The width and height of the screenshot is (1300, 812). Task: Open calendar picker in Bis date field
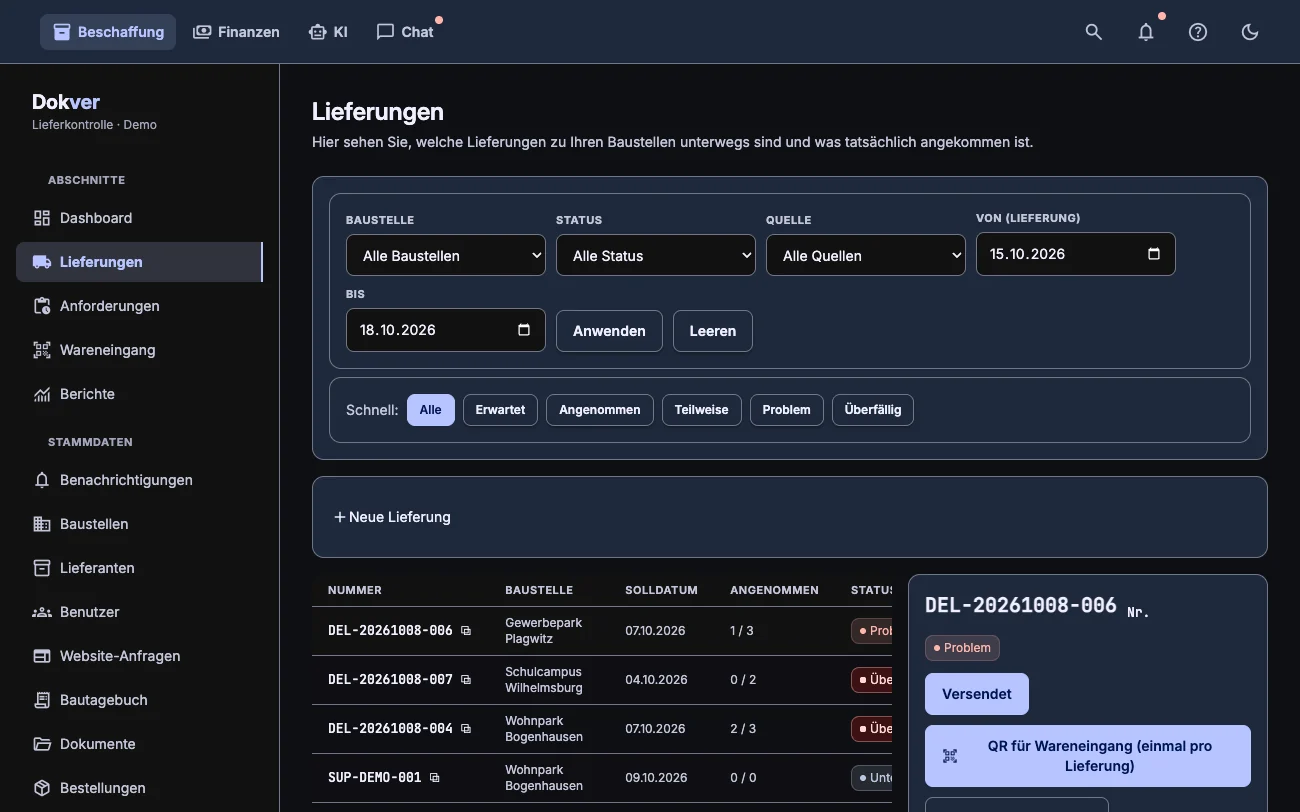coord(524,330)
